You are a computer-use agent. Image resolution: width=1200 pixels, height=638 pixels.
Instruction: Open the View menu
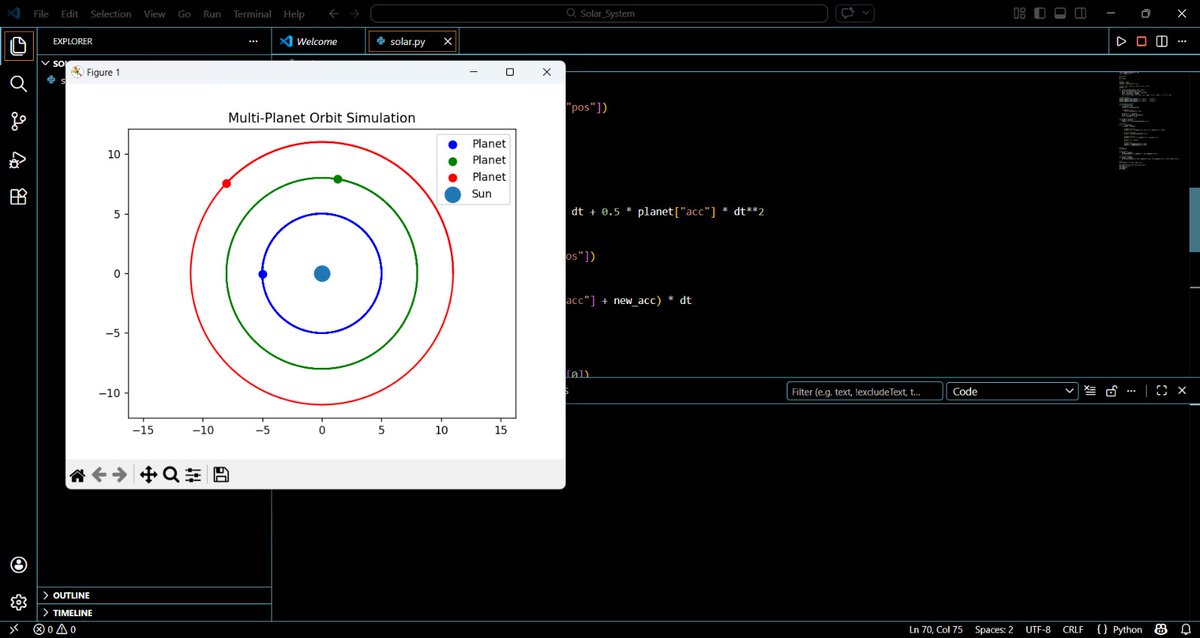(154, 14)
